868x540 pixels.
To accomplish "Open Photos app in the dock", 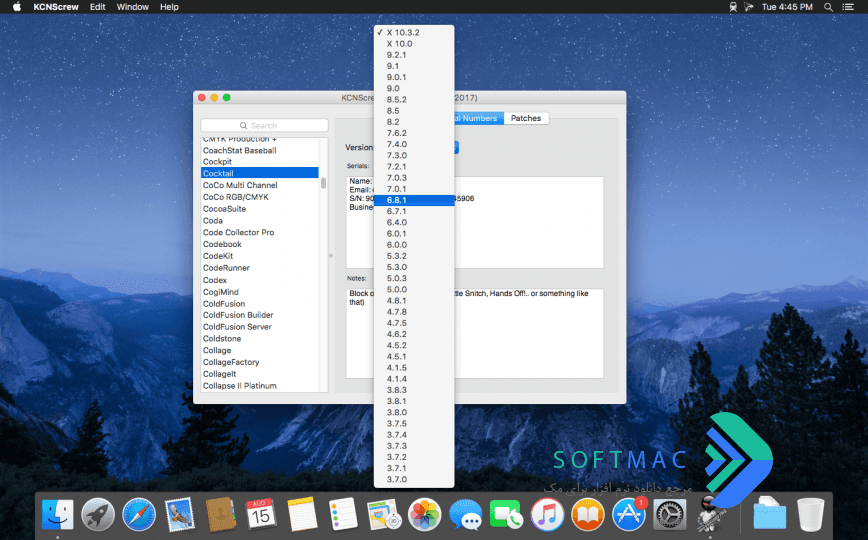I will [425, 515].
